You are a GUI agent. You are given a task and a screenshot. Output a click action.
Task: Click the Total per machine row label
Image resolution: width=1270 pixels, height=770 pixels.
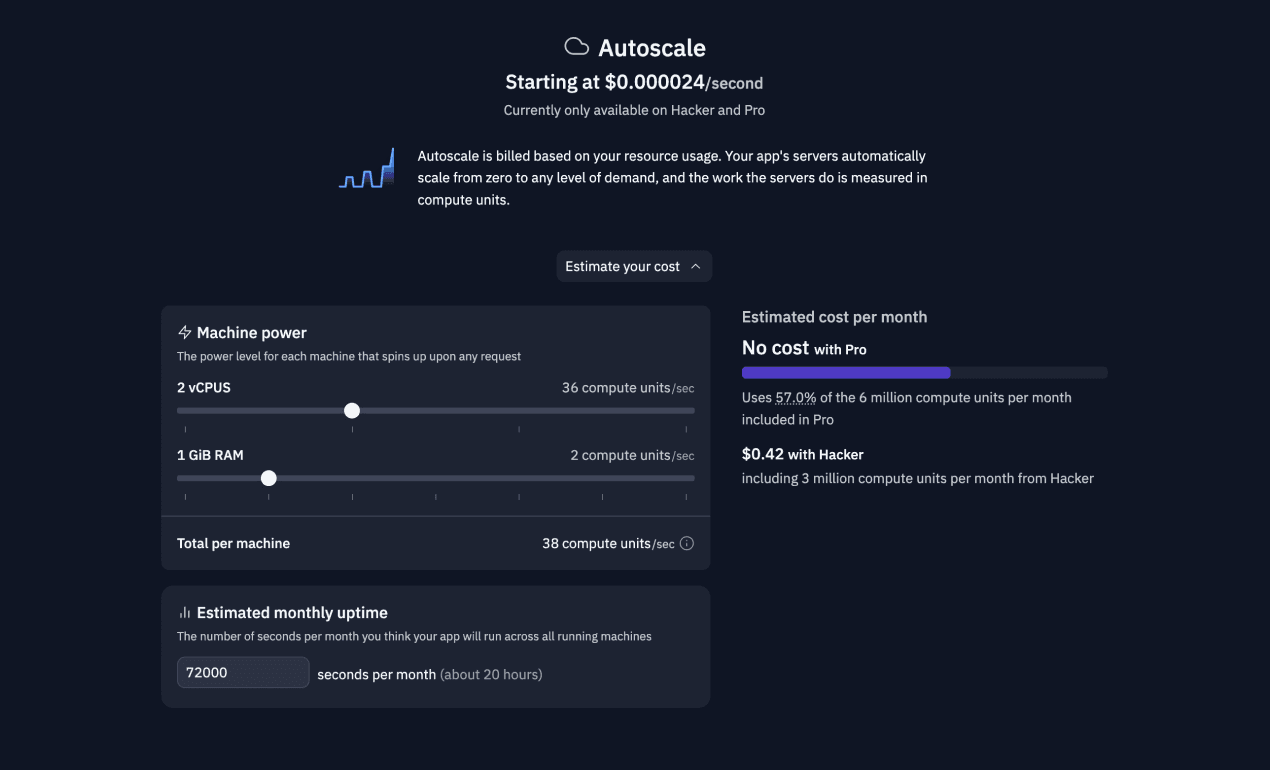pos(233,544)
